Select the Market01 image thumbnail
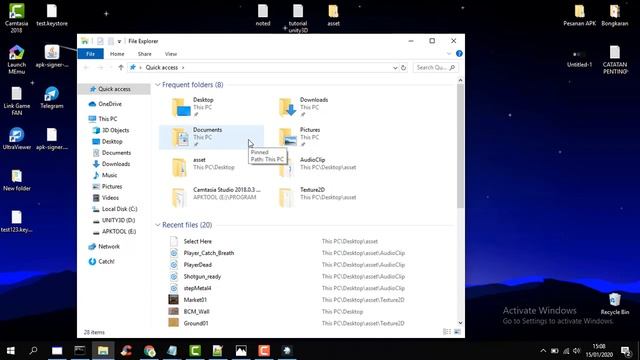 [173, 300]
